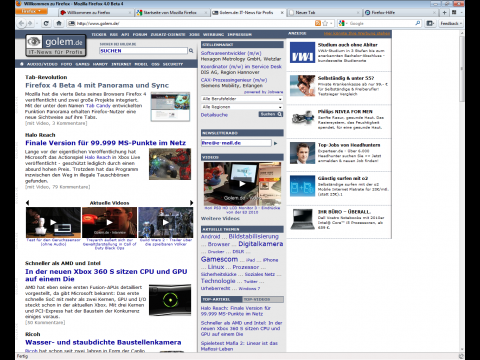The image size is (480, 360).
Task: Click the golem.de logo
Action: point(56,46)
